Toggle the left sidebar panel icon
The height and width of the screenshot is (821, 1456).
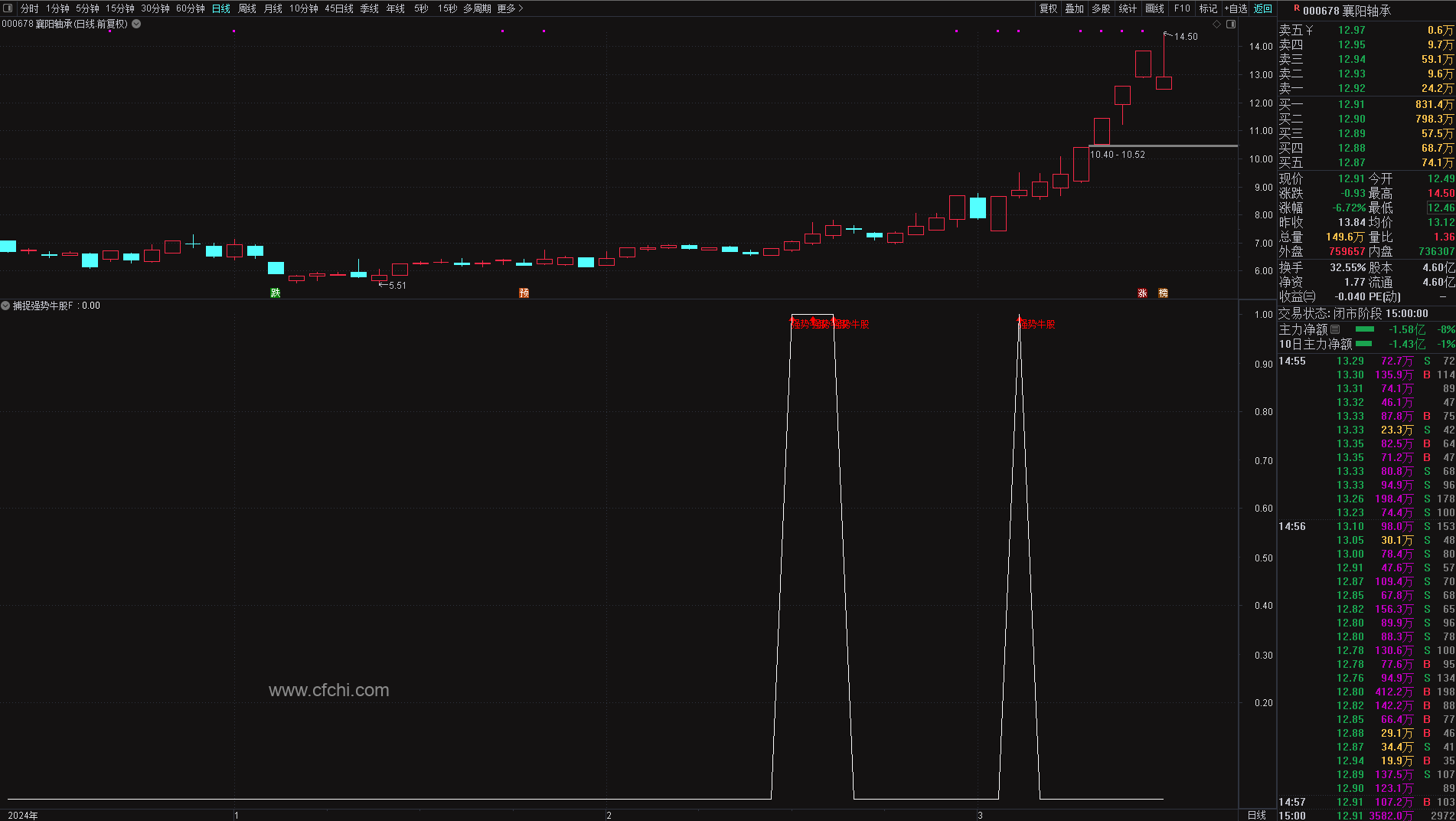coord(8,8)
